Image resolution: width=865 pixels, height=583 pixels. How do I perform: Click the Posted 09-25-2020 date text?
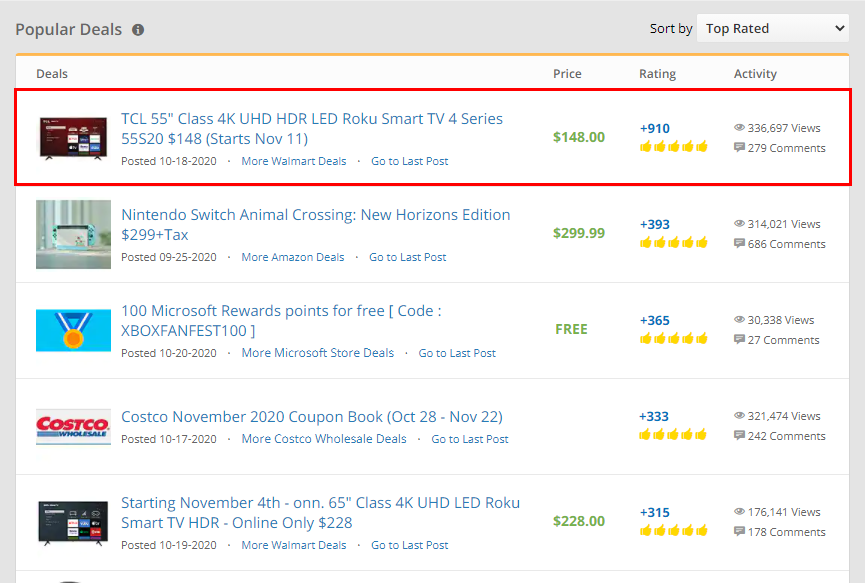tap(169, 257)
